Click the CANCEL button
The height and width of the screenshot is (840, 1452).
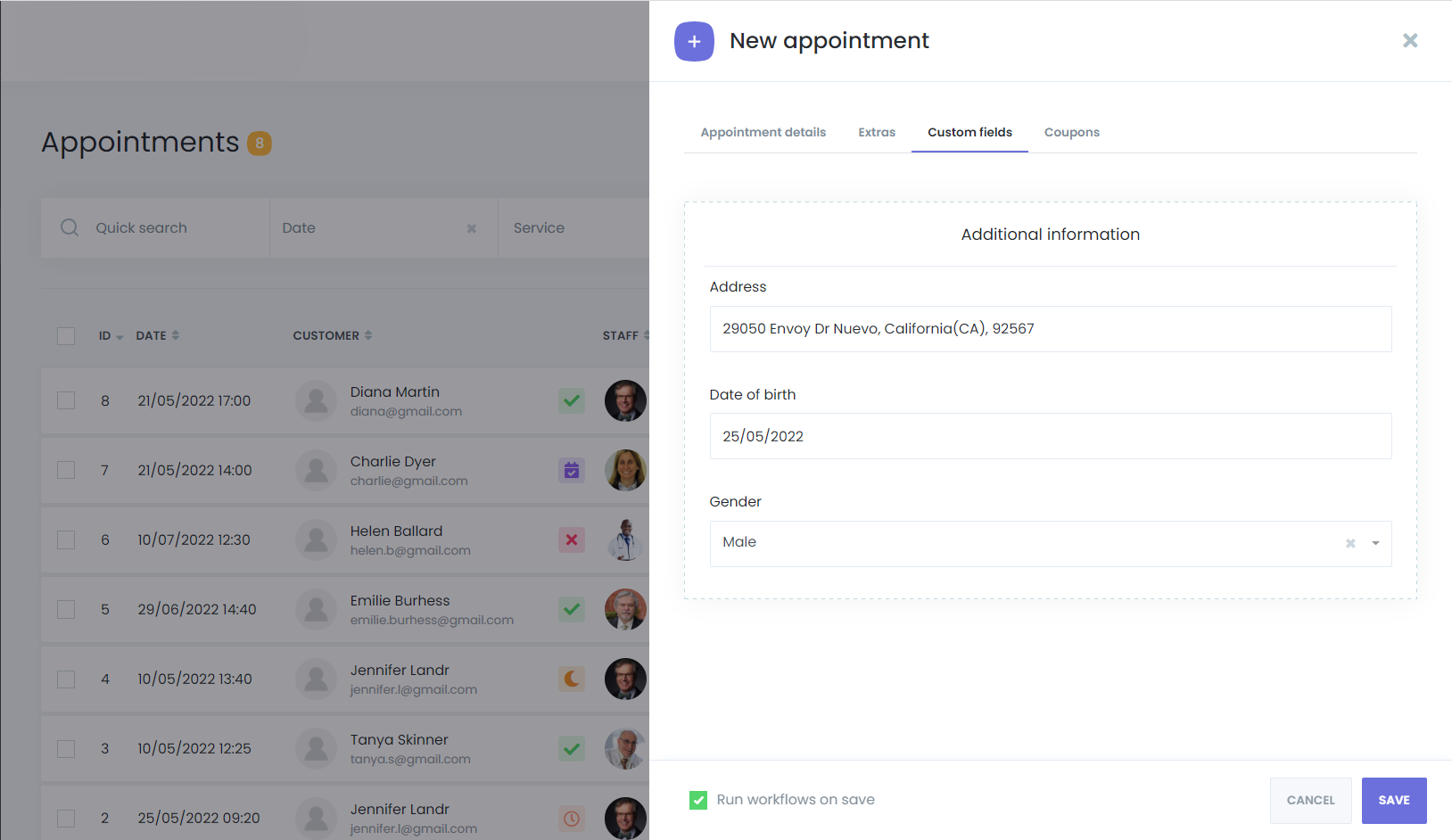pos(1310,800)
